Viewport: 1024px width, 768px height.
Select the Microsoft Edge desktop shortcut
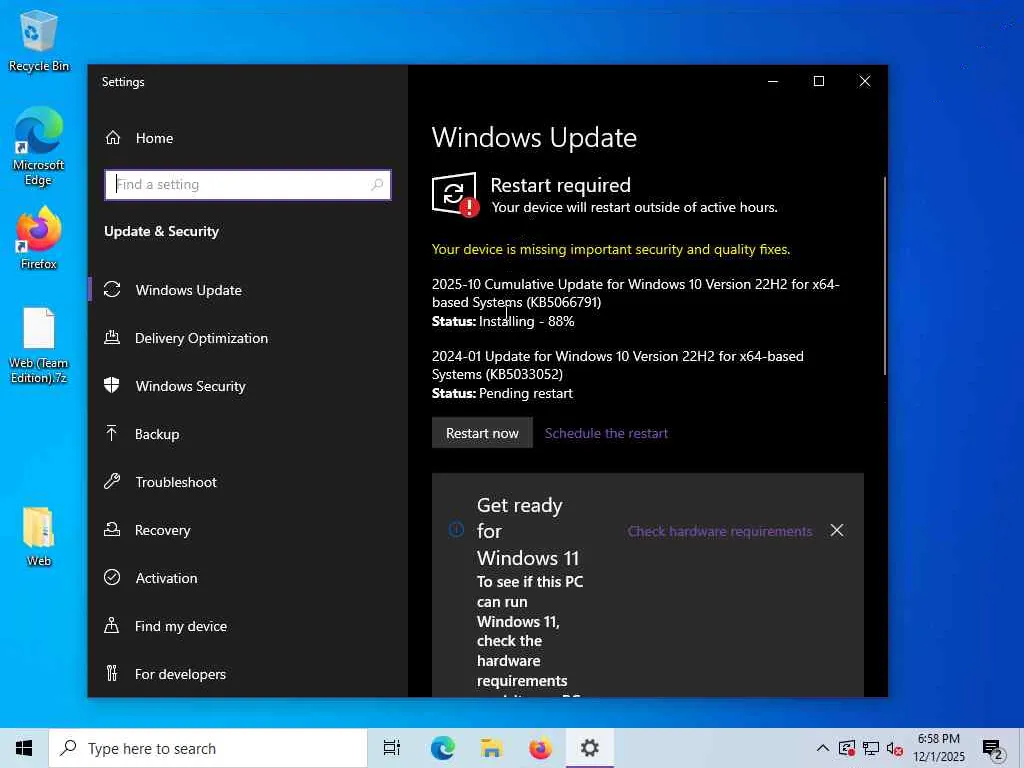click(x=39, y=146)
